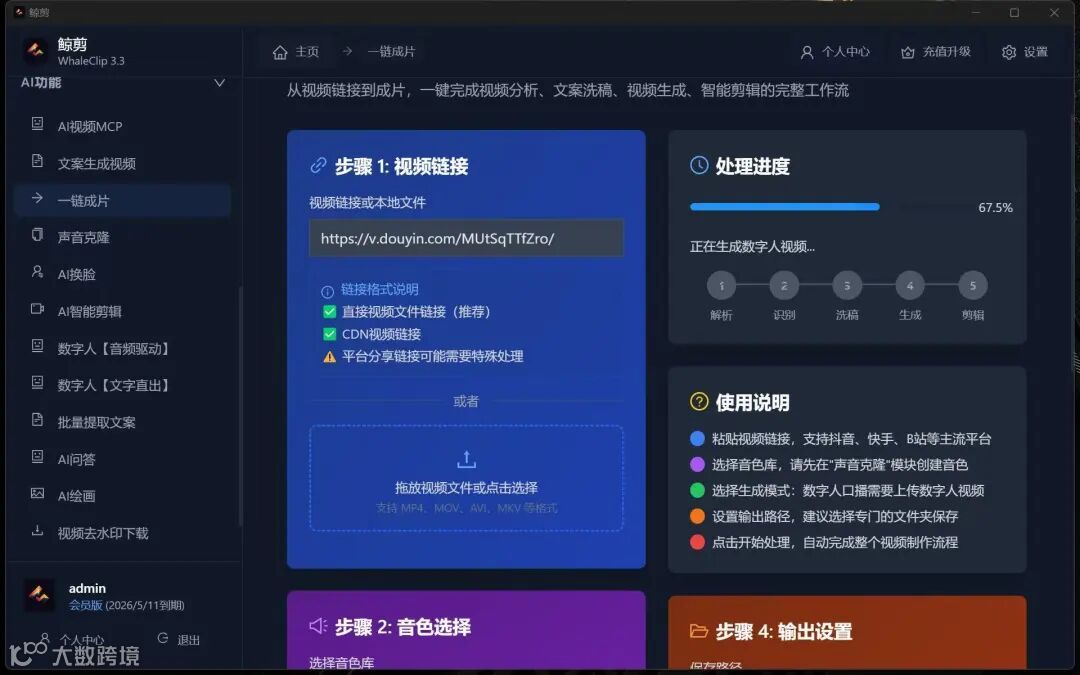Click the 文案生成视频 document icon

[37, 162]
